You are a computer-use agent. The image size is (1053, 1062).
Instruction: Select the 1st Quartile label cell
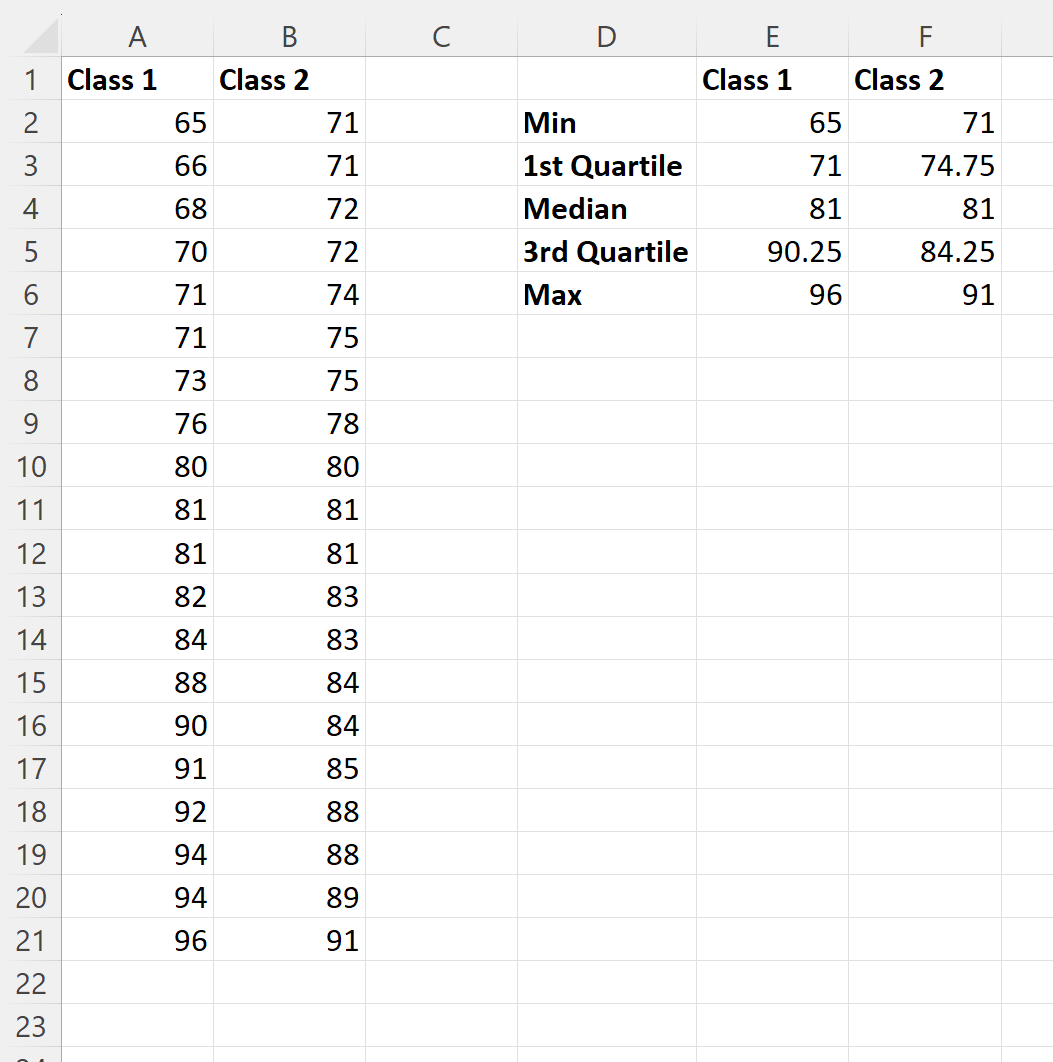(x=607, y=165)
